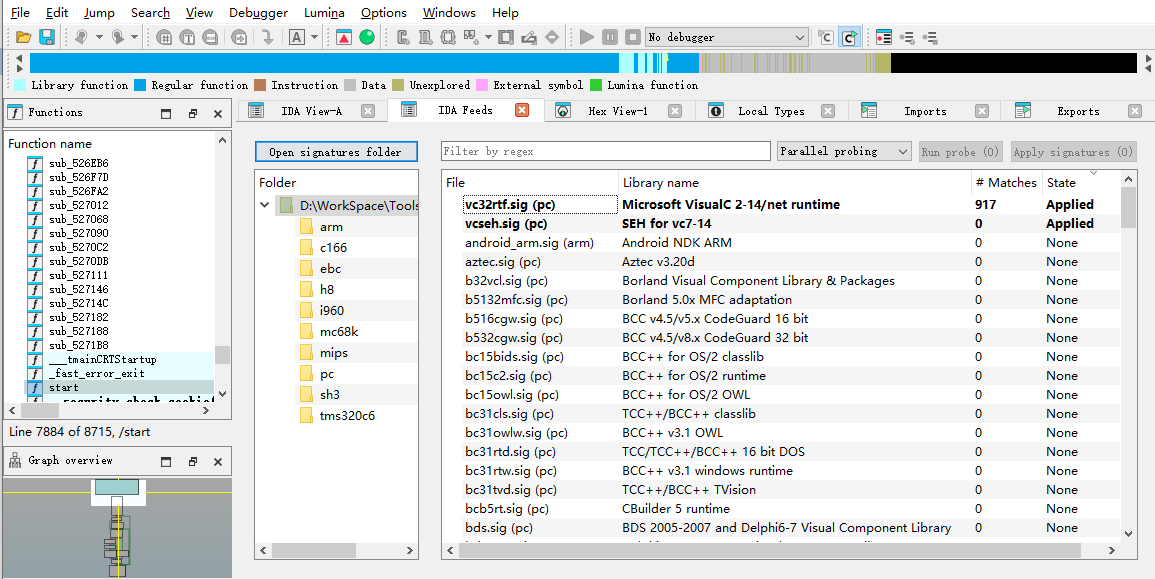Image resolution: width=1155 pixels, height=579 pixels.
Task: Start process with play button
Action: point(587,37)
